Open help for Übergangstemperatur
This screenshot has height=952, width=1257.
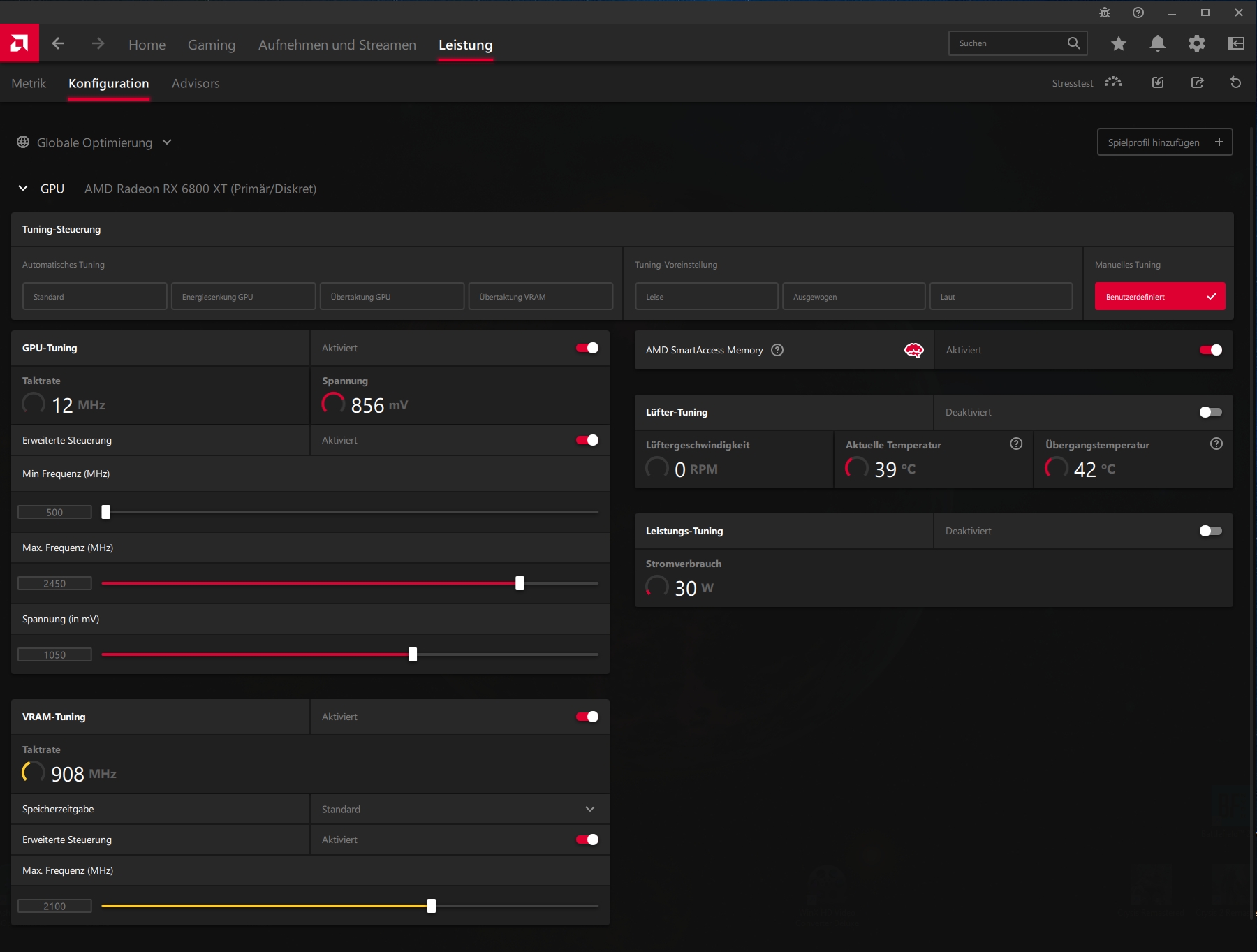pyautogui.click(x=1216, y=444)
